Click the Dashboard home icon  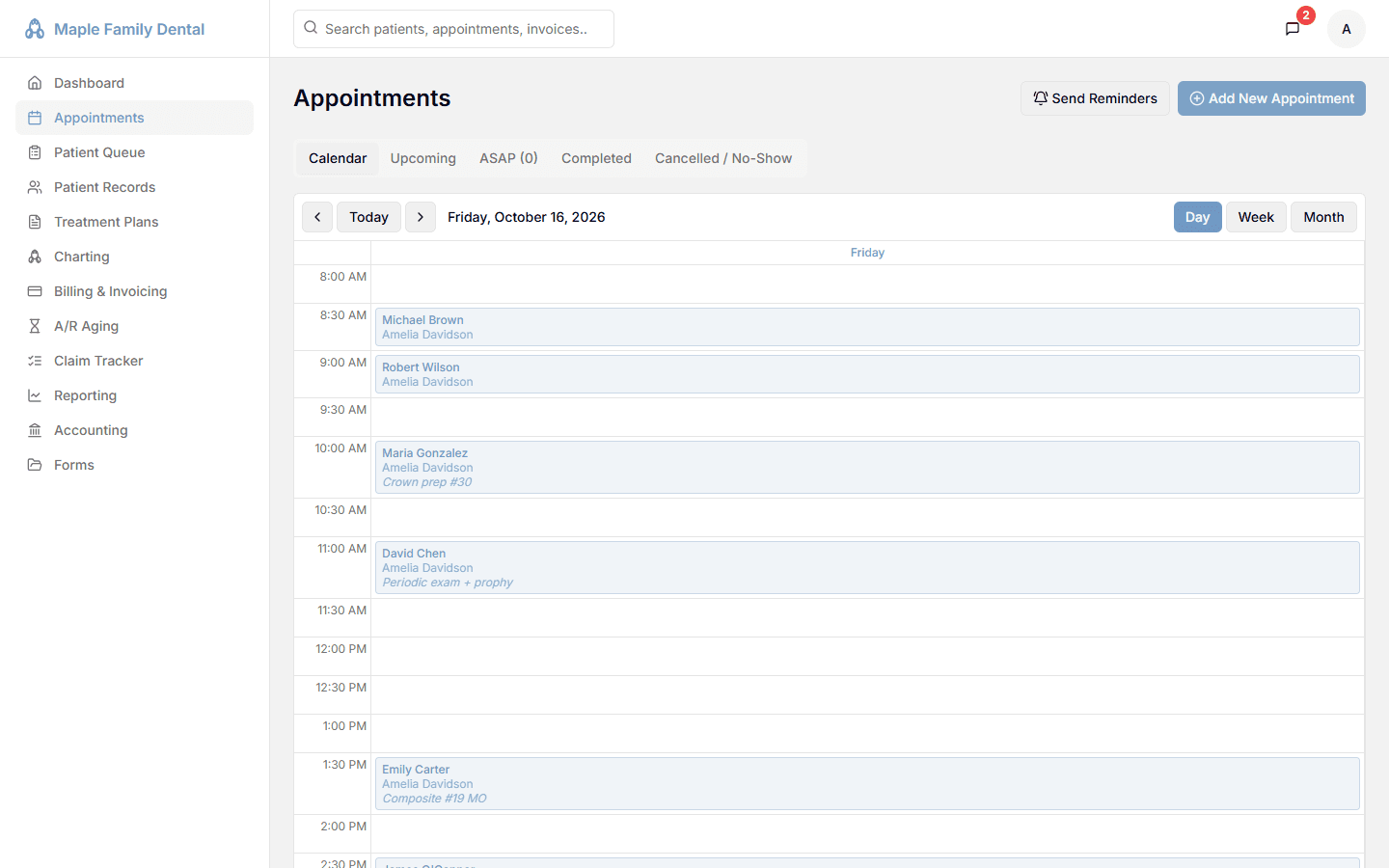click(35, 83)
